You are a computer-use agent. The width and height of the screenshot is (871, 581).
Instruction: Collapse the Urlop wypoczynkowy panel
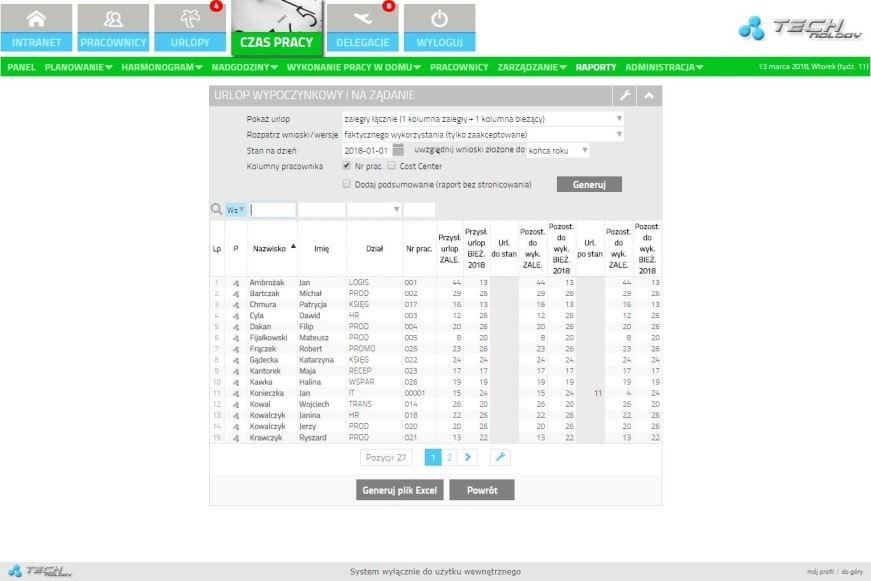click(650, 96)
